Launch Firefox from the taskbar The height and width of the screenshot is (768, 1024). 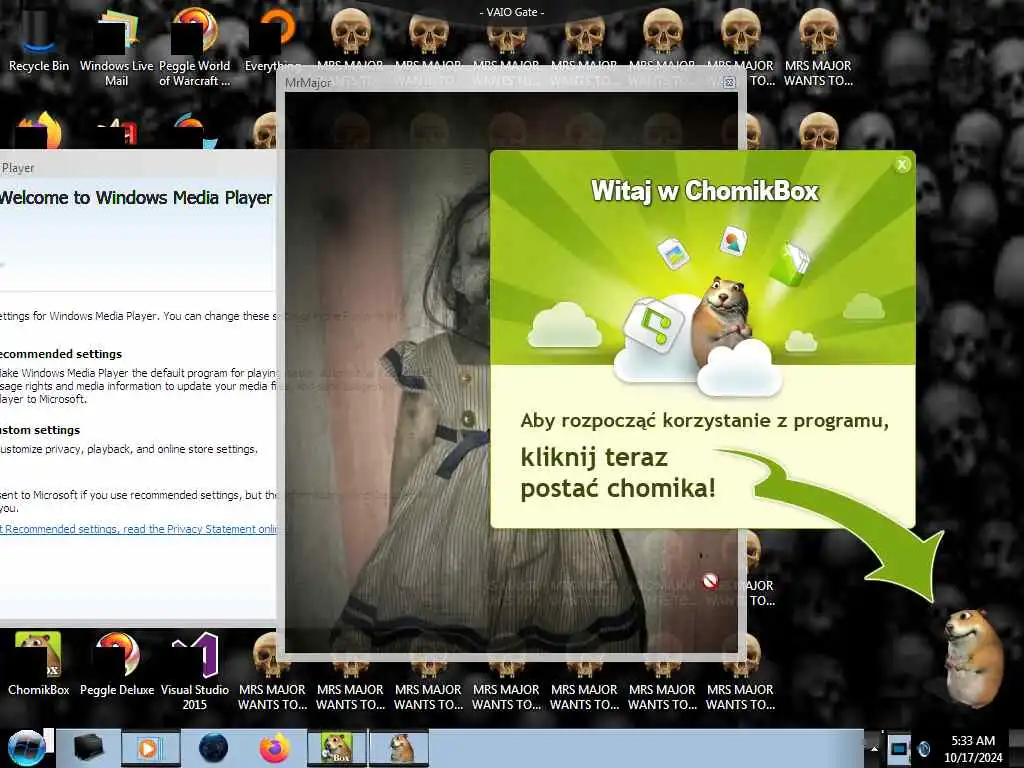point(275,748)
